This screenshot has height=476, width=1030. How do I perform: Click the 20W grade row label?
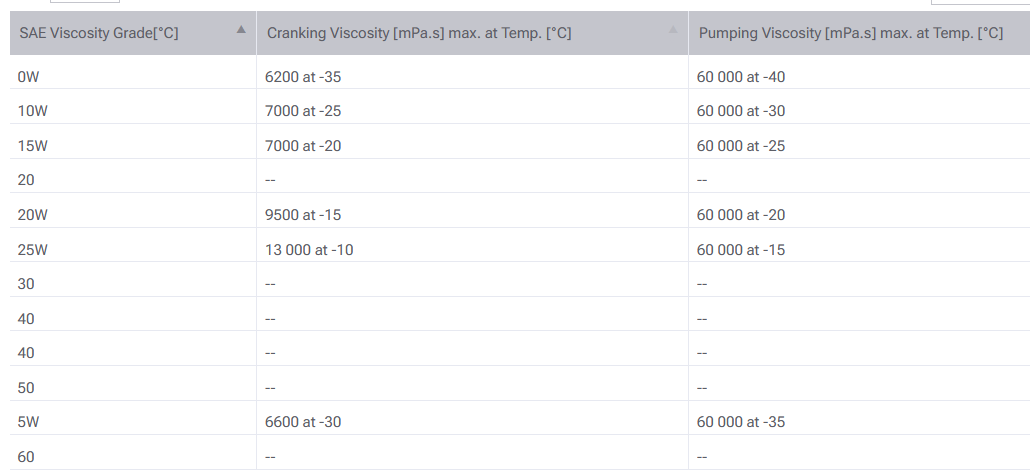click(x=32, y=215)
